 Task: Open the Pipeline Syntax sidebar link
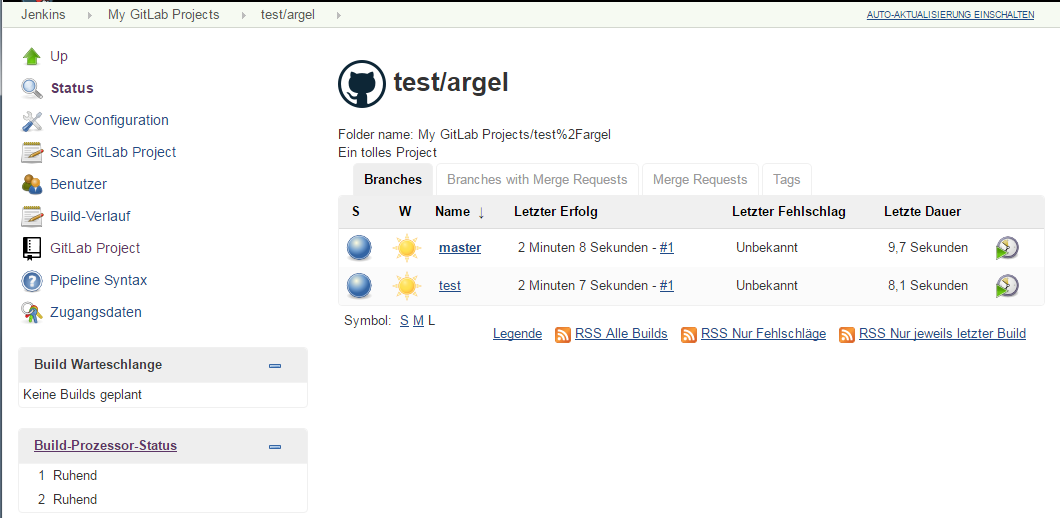click(99, 280)
